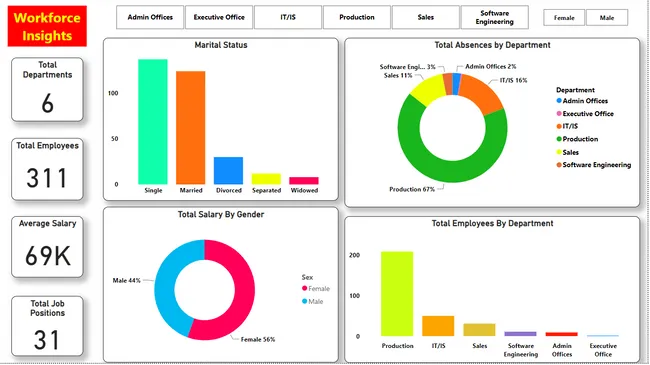Click the Divorced bar in Marital Status
Viewport: 650px width, 365px height.
[228, 170]
